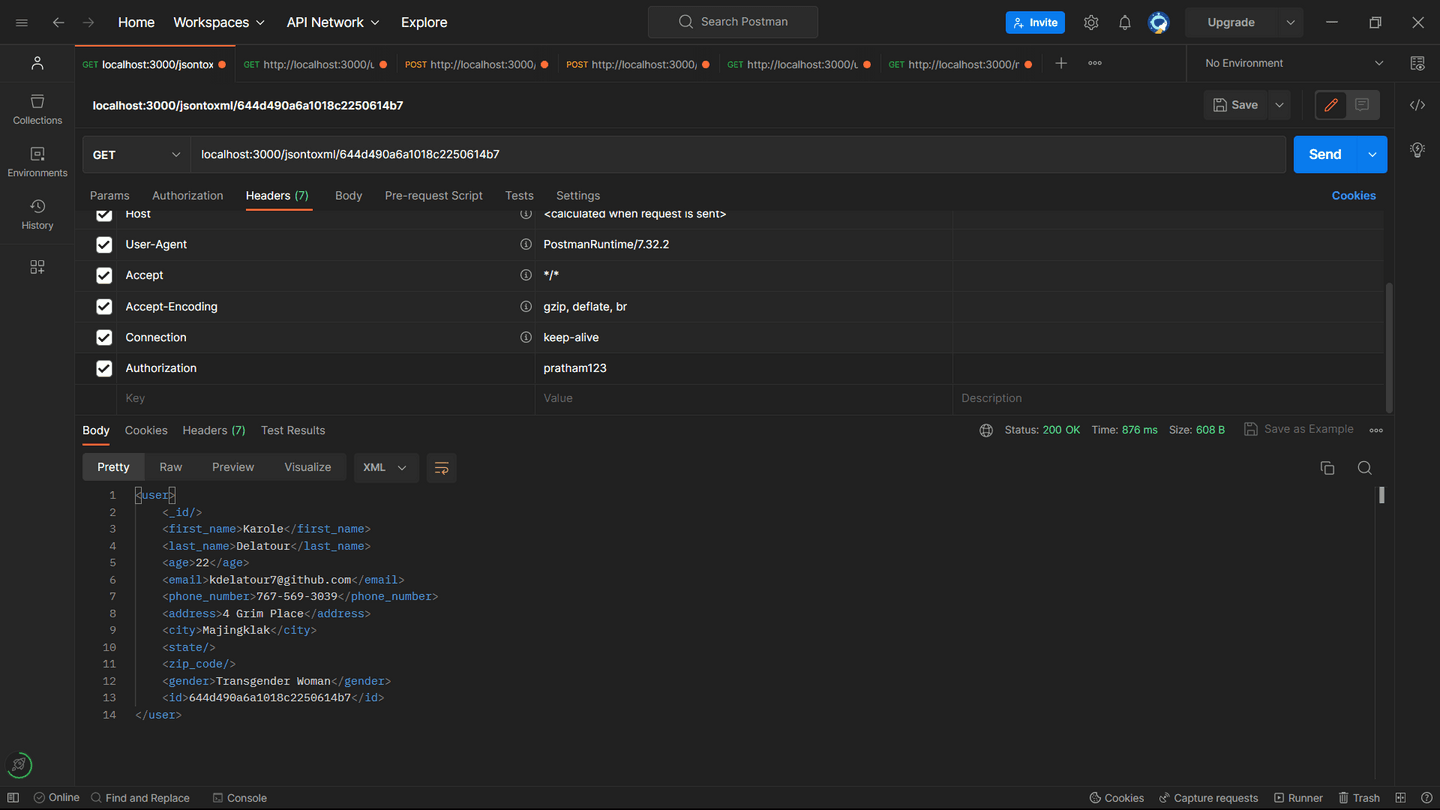The height and width of the screenshot is (810, 1440).
Task: Expand the Workspaces dropdown
Action: [219, 22]
